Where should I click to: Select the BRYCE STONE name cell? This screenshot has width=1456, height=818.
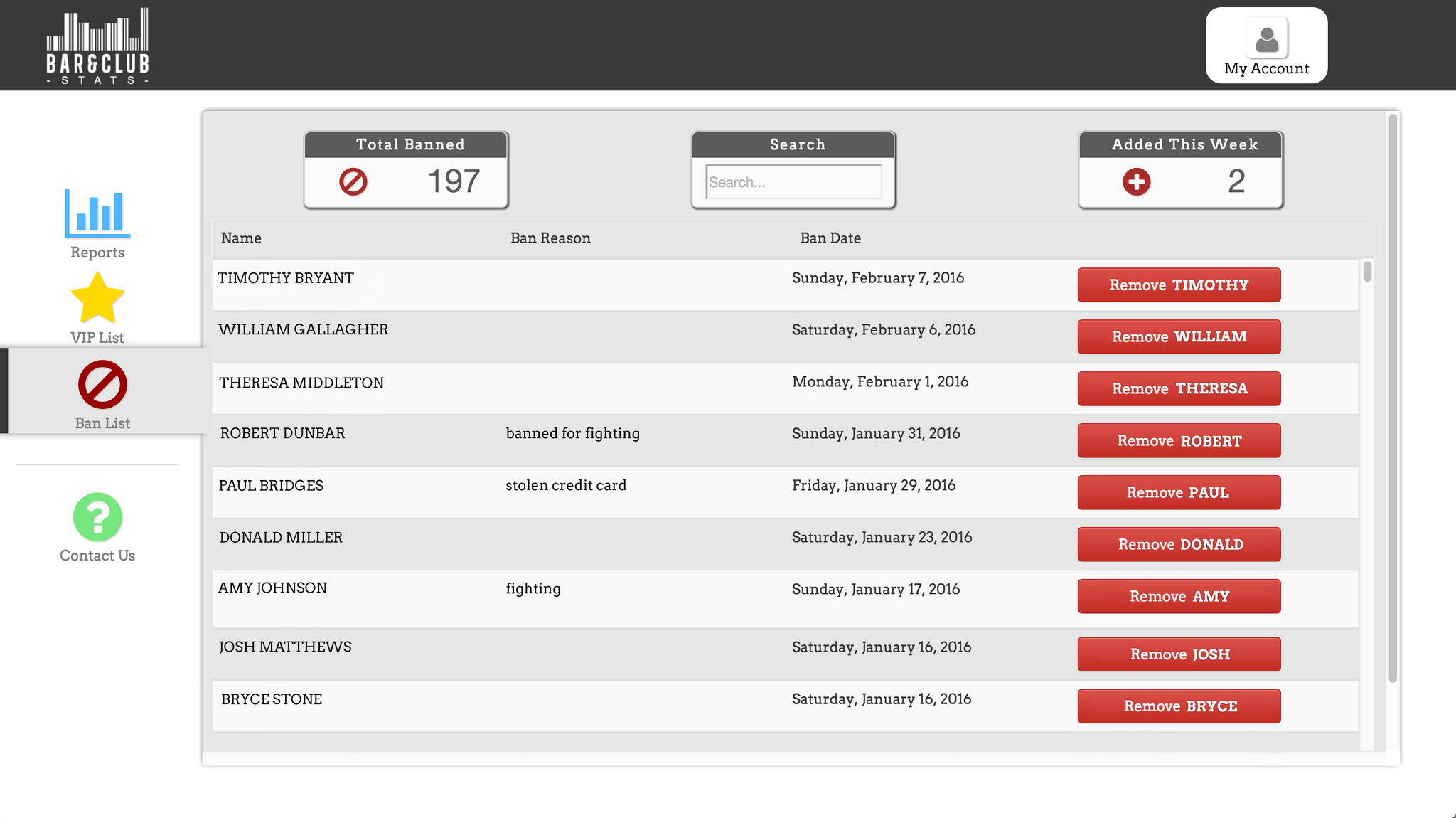pyautogui.click(x=272, y=699)
